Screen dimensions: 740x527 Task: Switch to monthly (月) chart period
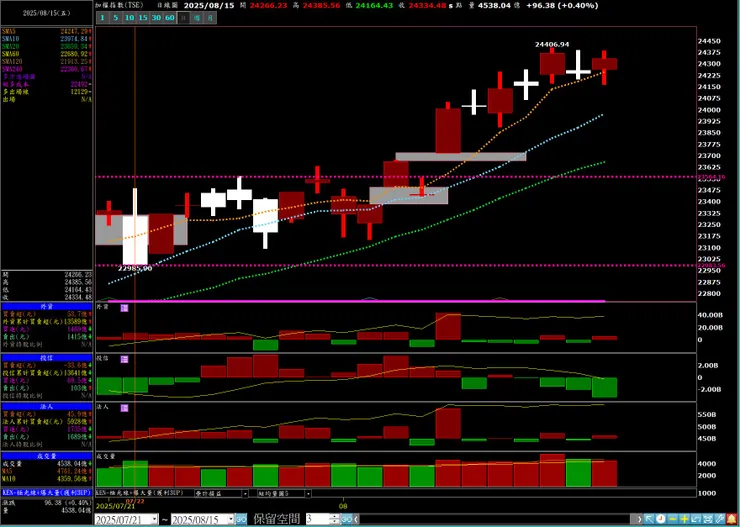pos(210,18)
